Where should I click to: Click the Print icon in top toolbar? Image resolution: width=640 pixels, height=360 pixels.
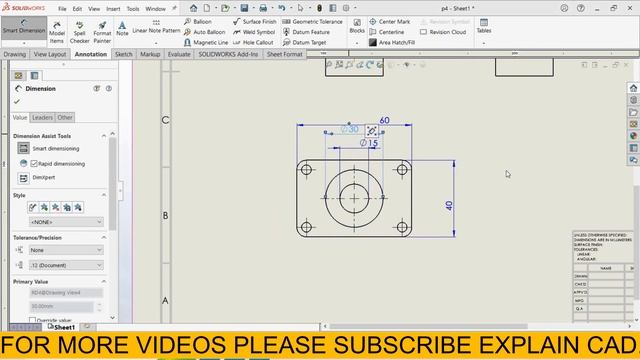263,8
